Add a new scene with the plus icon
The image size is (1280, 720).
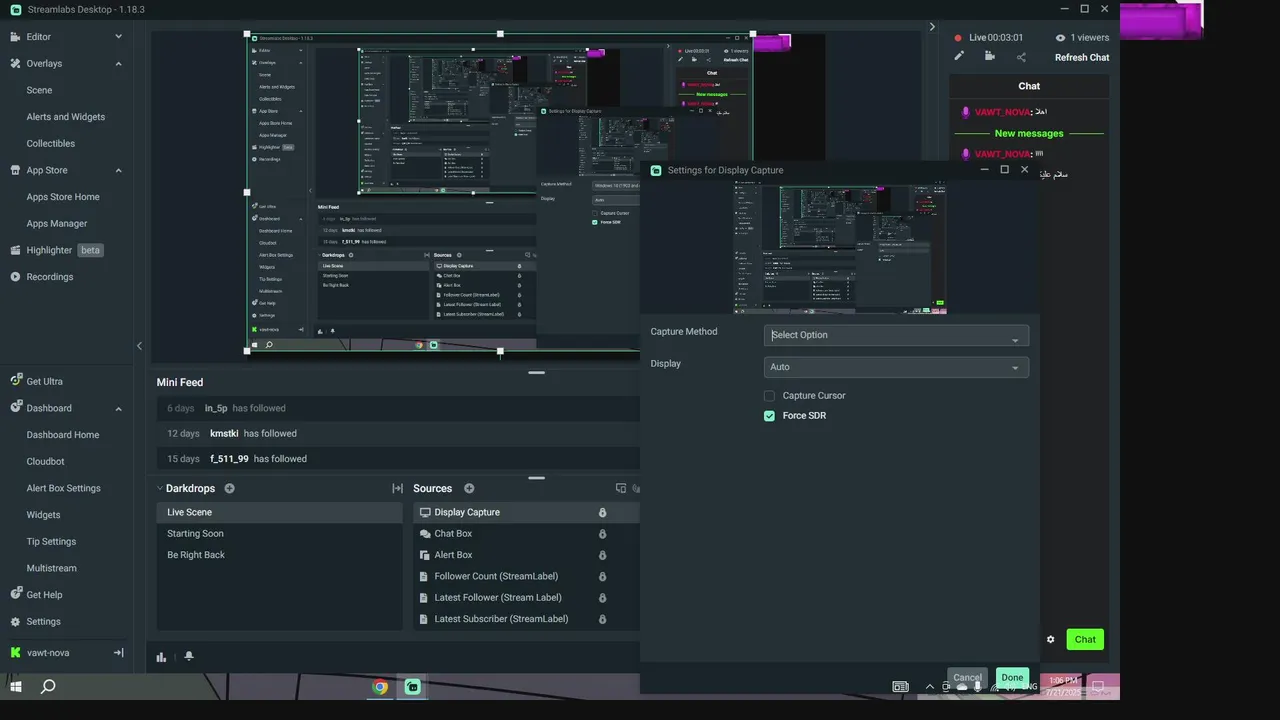(x=230, y=489)
